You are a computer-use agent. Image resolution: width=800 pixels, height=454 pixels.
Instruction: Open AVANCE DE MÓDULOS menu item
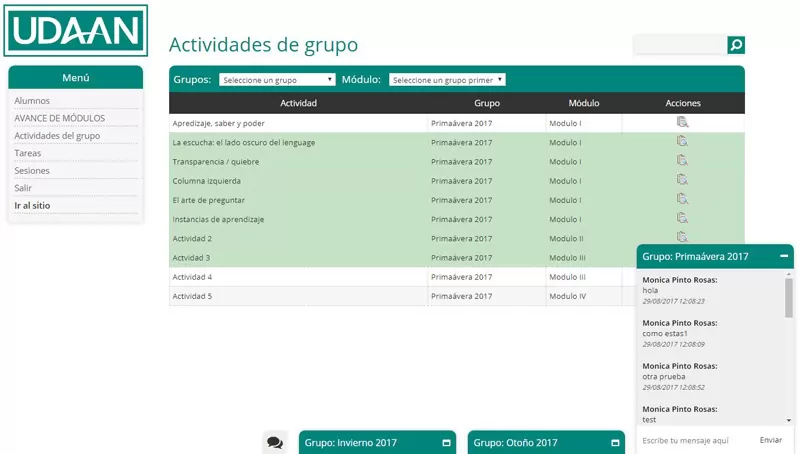pos(59,118)
